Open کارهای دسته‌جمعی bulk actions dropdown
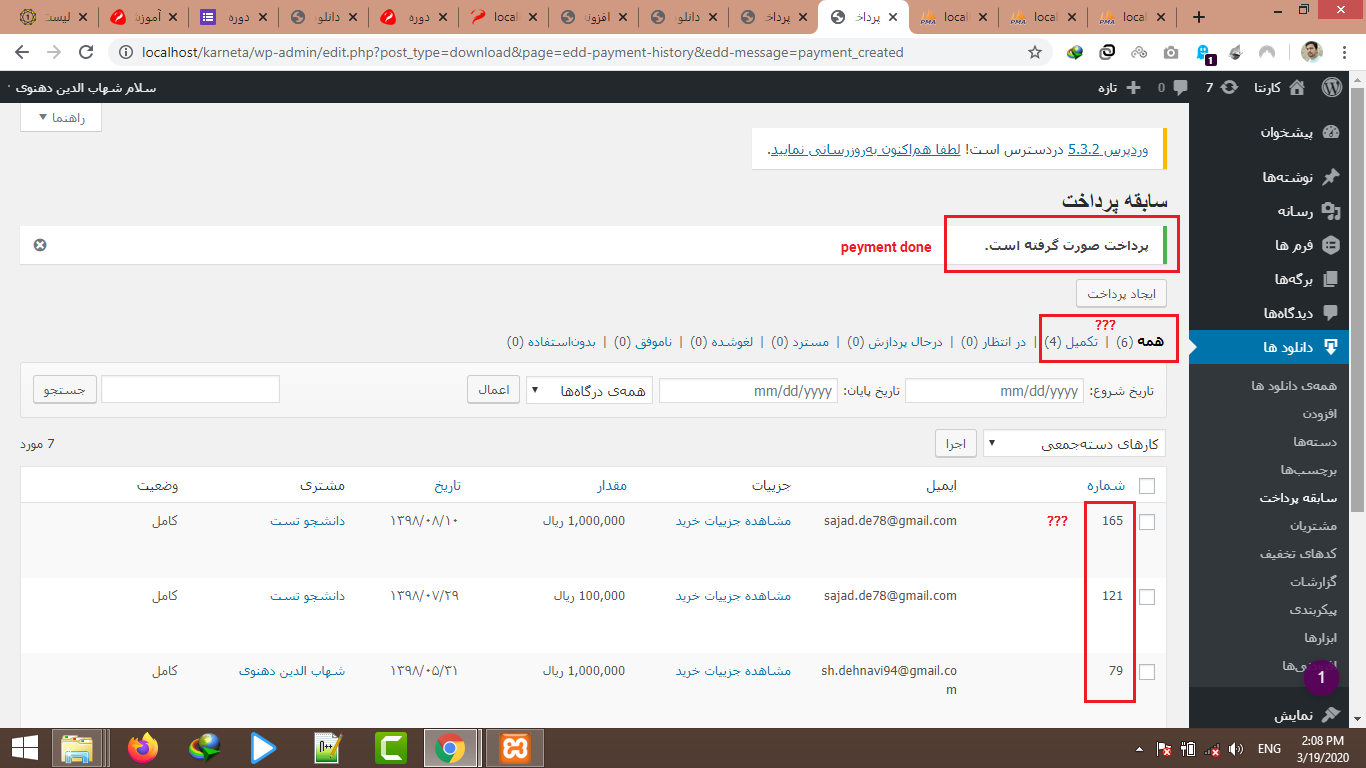The image size is (1366, 768). click(1075, 443)
